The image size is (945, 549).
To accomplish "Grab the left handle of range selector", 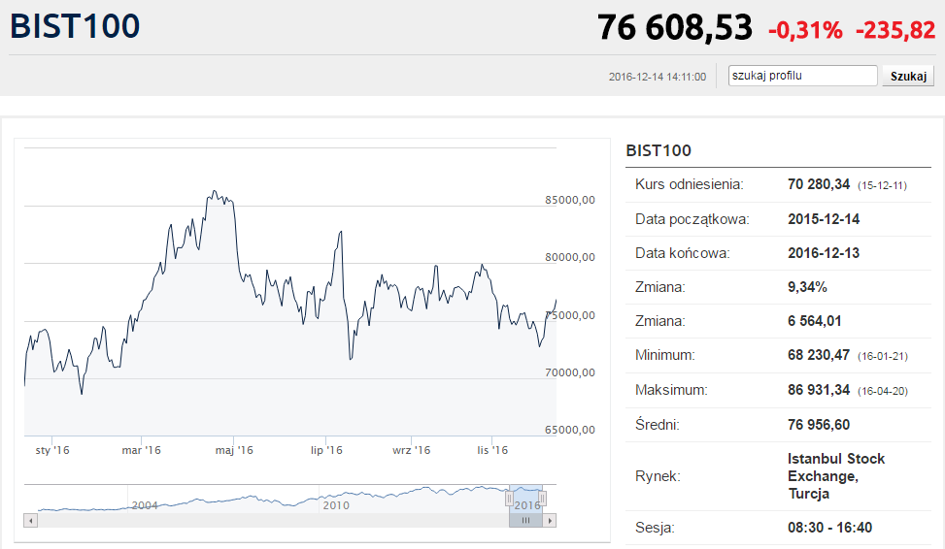I will [x=509, y=498].
